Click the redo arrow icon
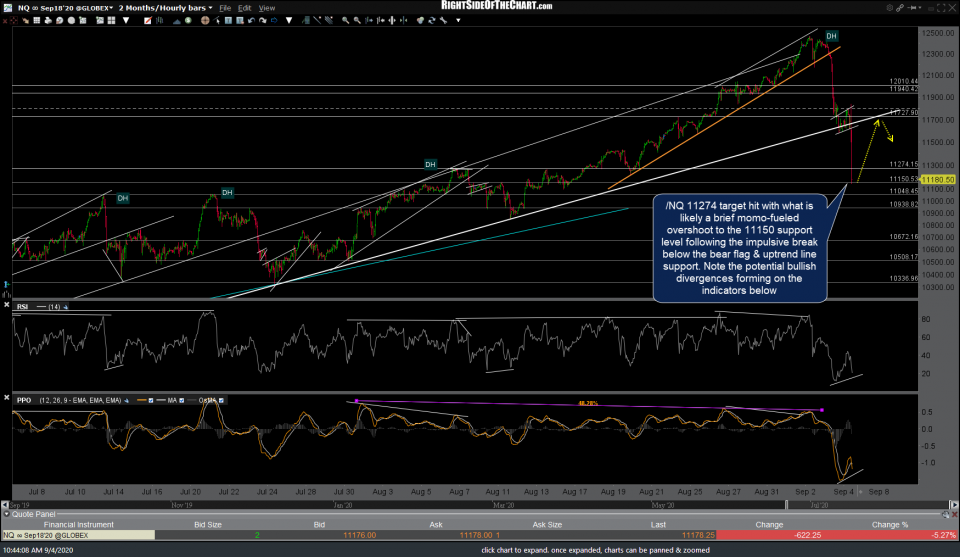The height and width of the screenshot is (557, 960). click(x=263, y=20)
